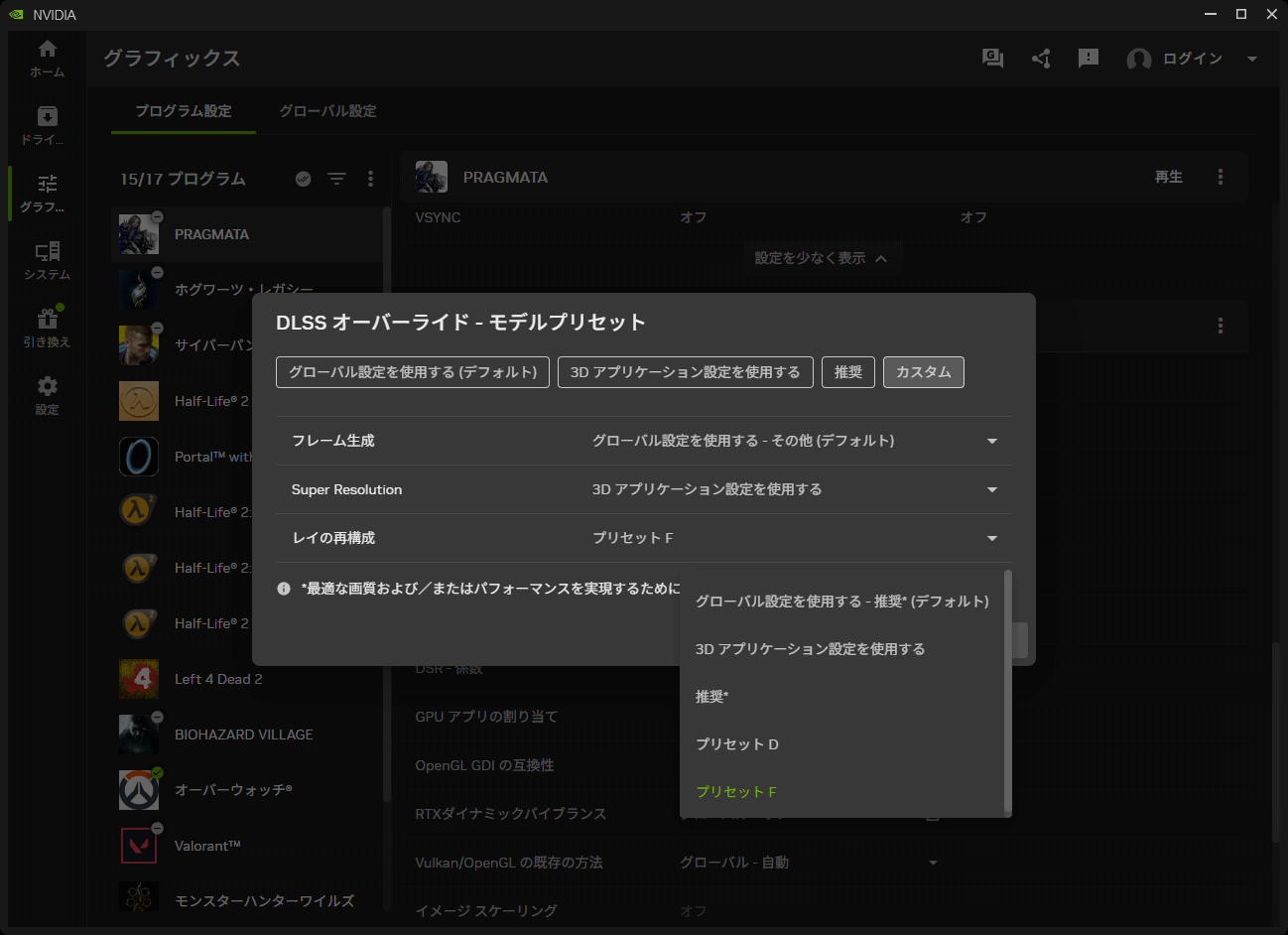Click the RTXダイナミックバイブランス setting label

click(x=510, y=814)
